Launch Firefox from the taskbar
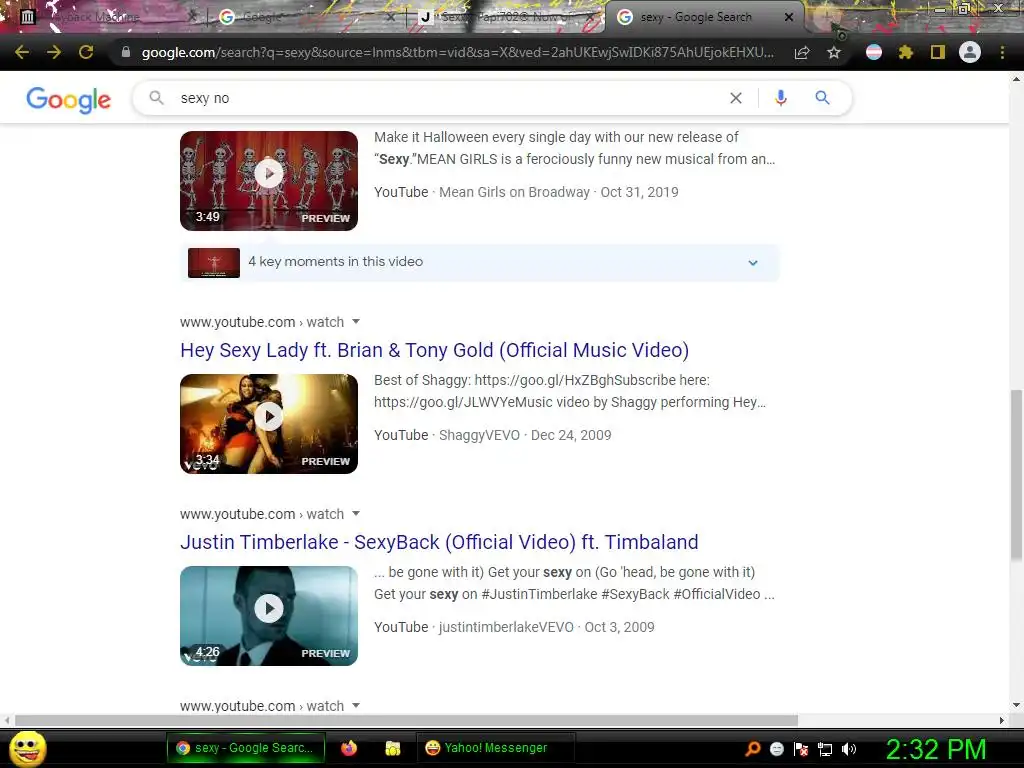The width and height of the screenshot is (1024, 768). pos(349,748)
